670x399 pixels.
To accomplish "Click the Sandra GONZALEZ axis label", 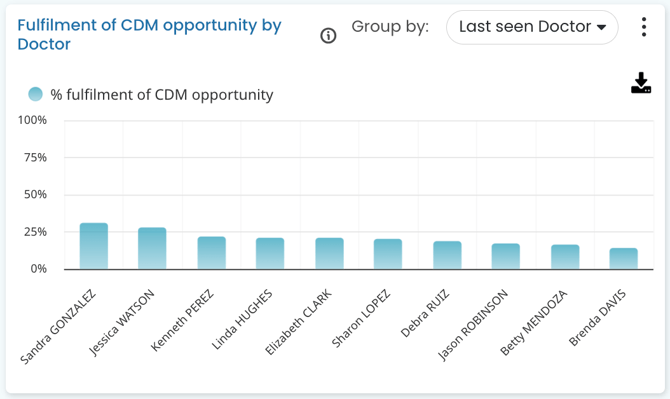I will click(x=58, y=327).
